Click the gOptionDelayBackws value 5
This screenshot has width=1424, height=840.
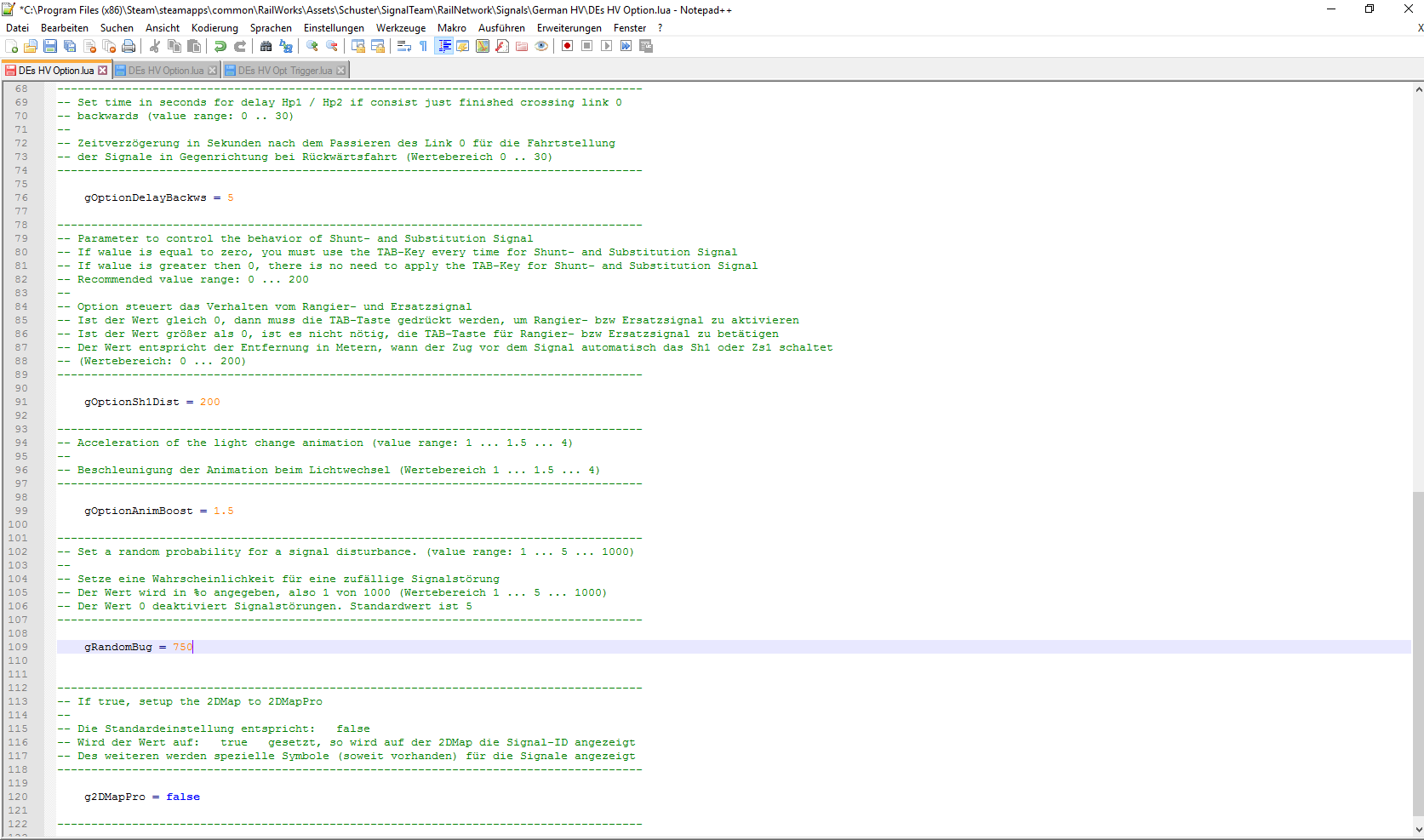tap(231, 197)
